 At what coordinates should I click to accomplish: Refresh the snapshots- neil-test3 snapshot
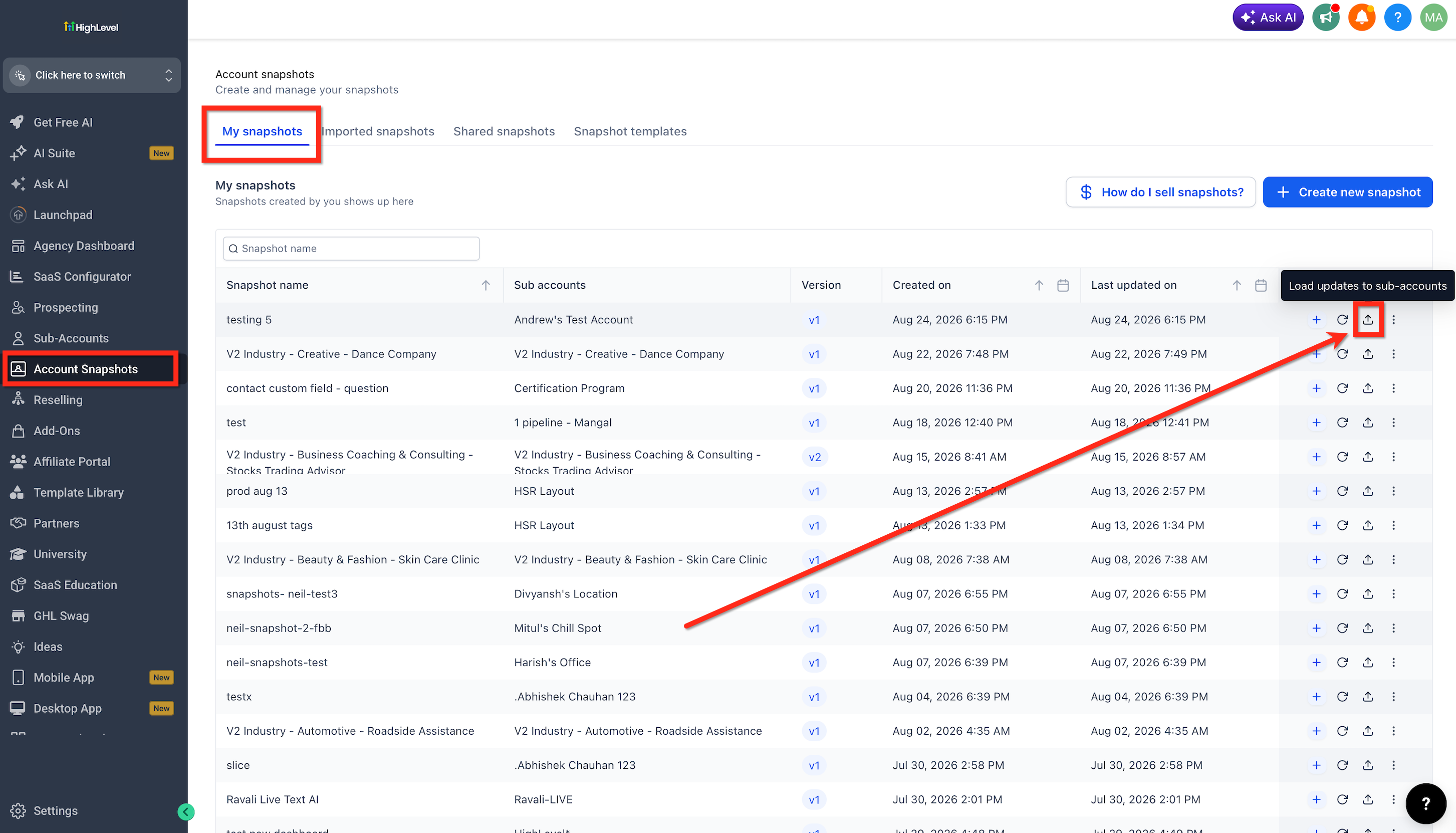1342,594
